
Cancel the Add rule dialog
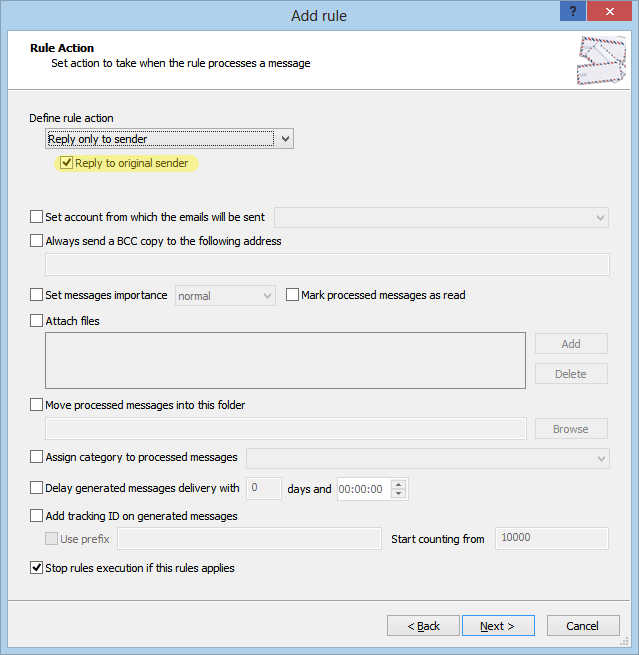[x=583, y=625]
